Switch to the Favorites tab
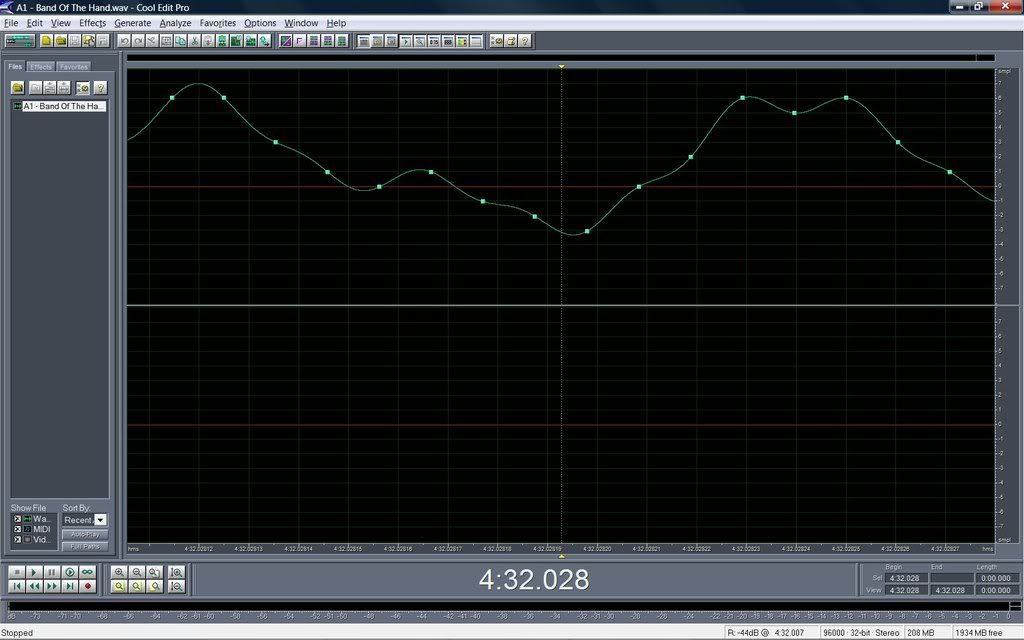1024x640 pixels. (73, 67)
